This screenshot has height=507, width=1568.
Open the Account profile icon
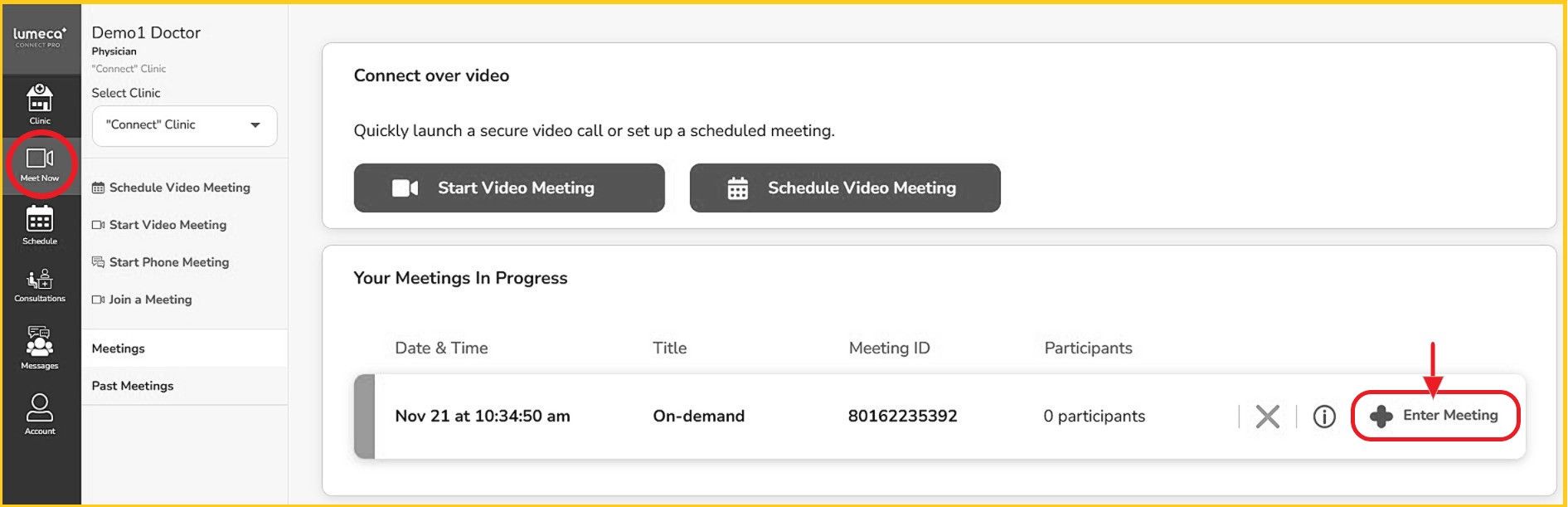[40, 413]
